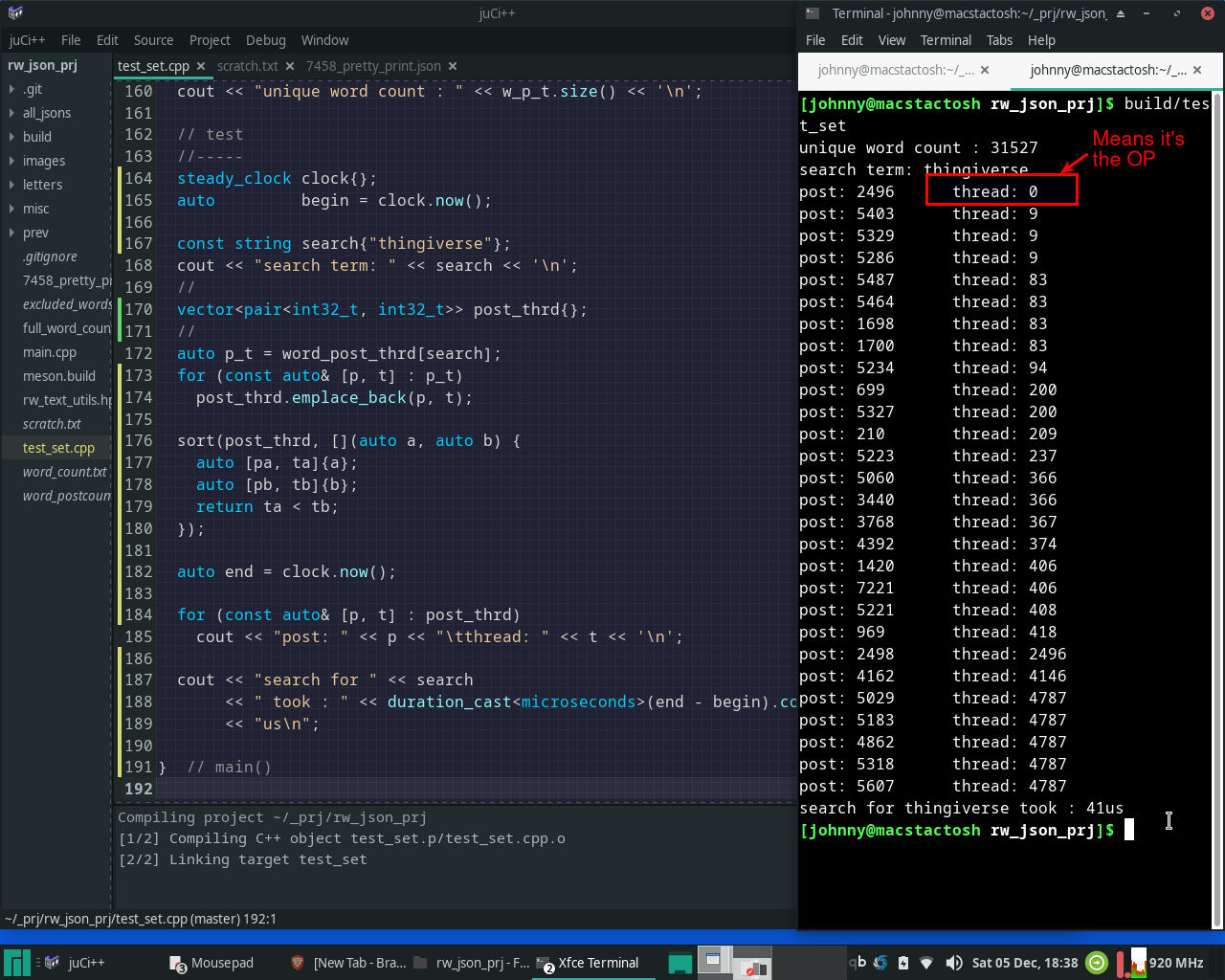Select .gitignore in the file tree
1225x980 pixels.
[x=50, y=256]
